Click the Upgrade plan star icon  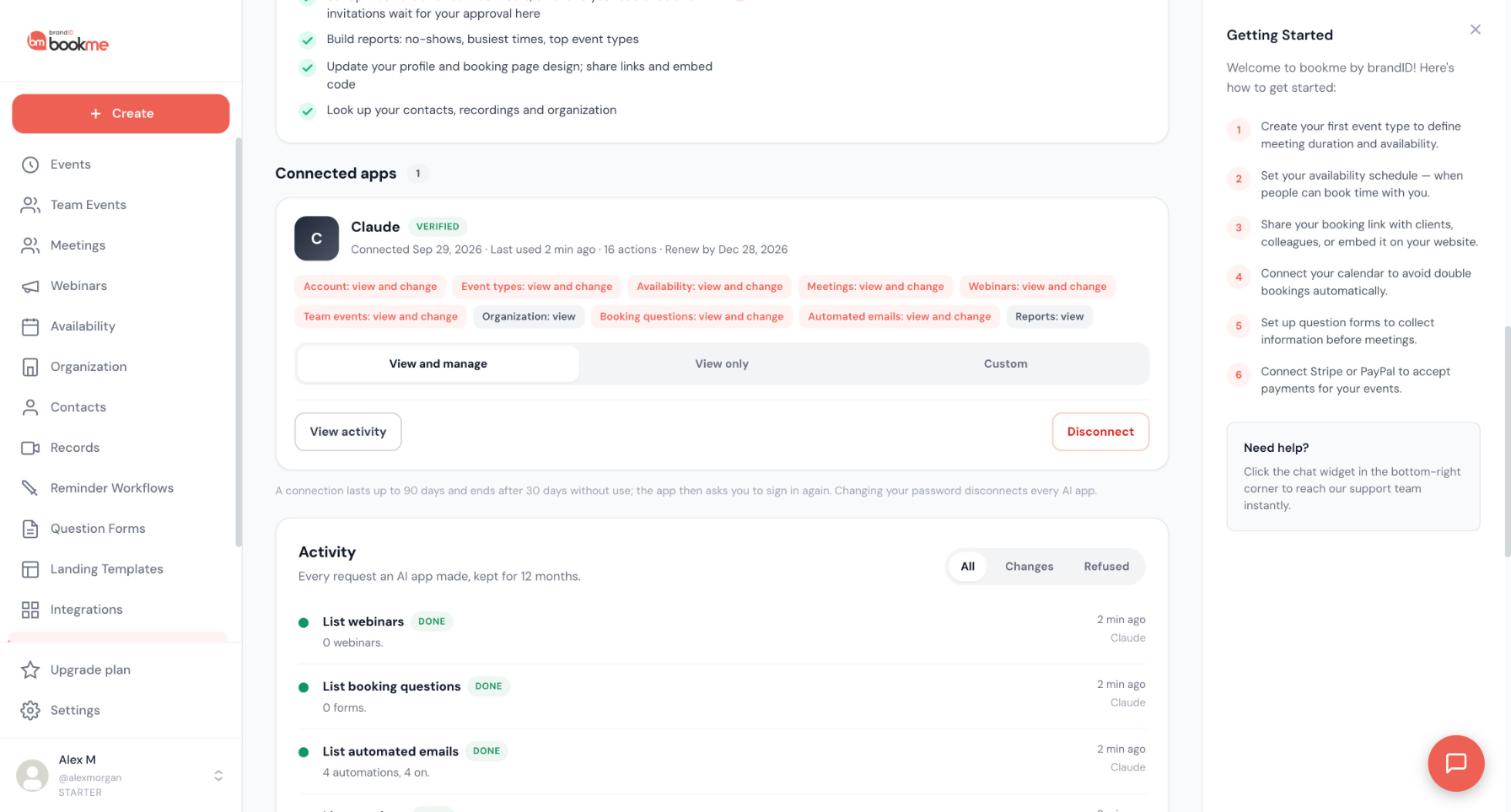[30, 670]
